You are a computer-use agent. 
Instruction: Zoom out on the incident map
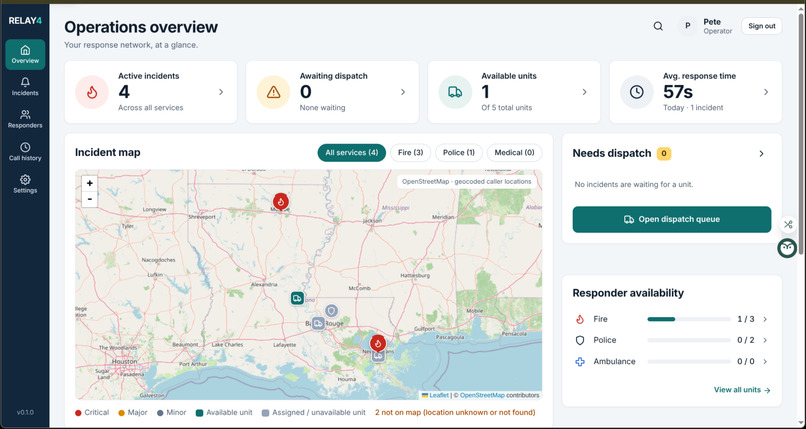pyautogui.click(x=89, y=199)
